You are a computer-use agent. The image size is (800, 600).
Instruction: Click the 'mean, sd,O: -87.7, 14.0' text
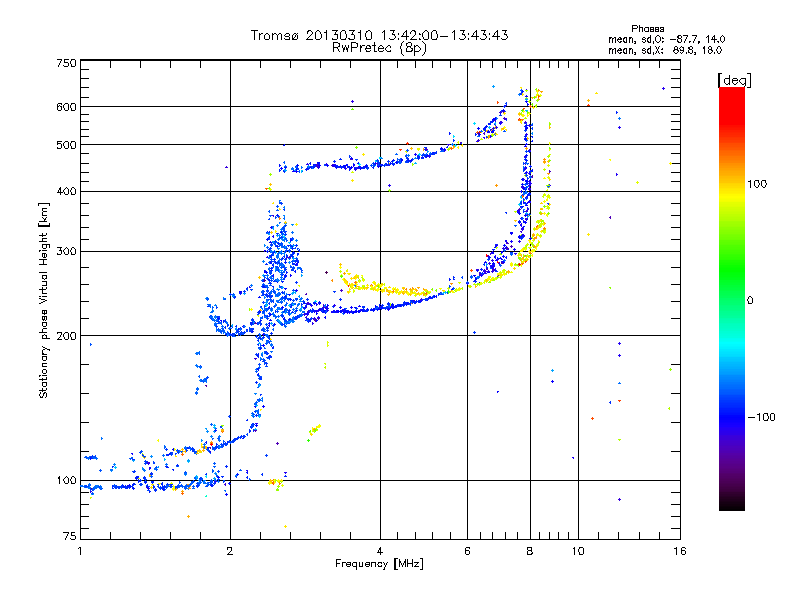point(666,39)
